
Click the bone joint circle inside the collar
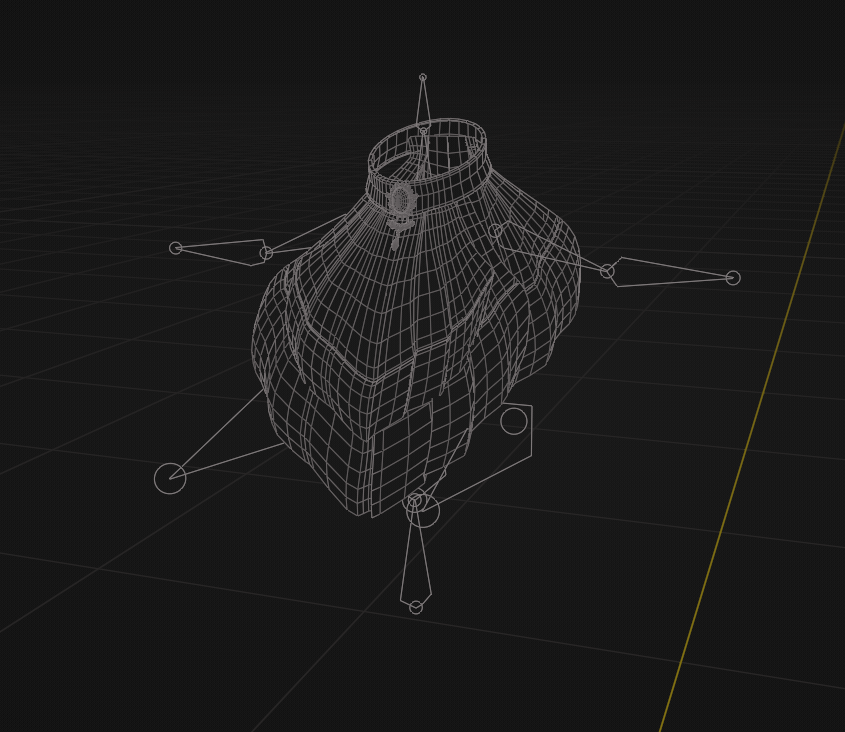[424, 131]
